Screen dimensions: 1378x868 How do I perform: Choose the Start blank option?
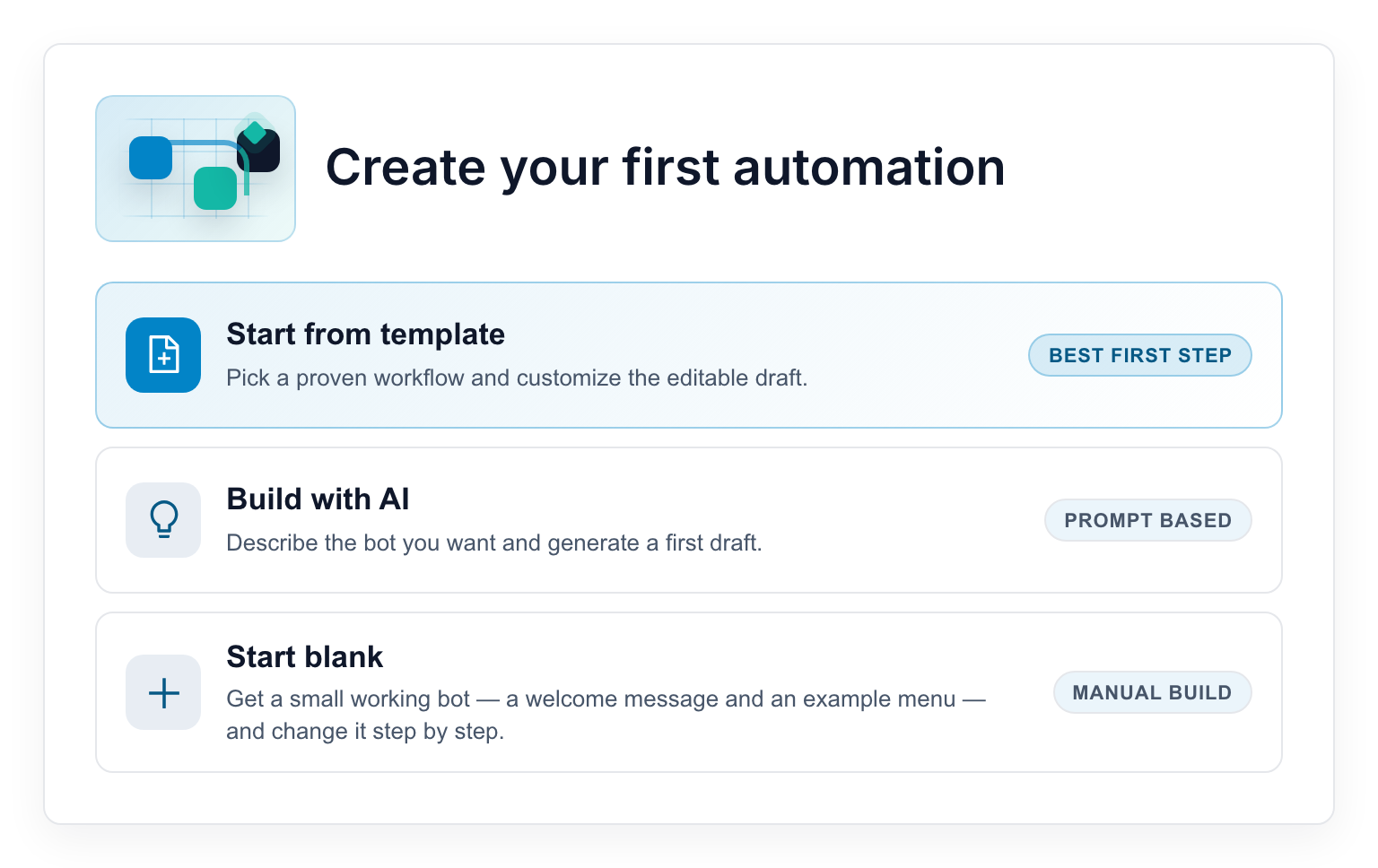[689, 692]
